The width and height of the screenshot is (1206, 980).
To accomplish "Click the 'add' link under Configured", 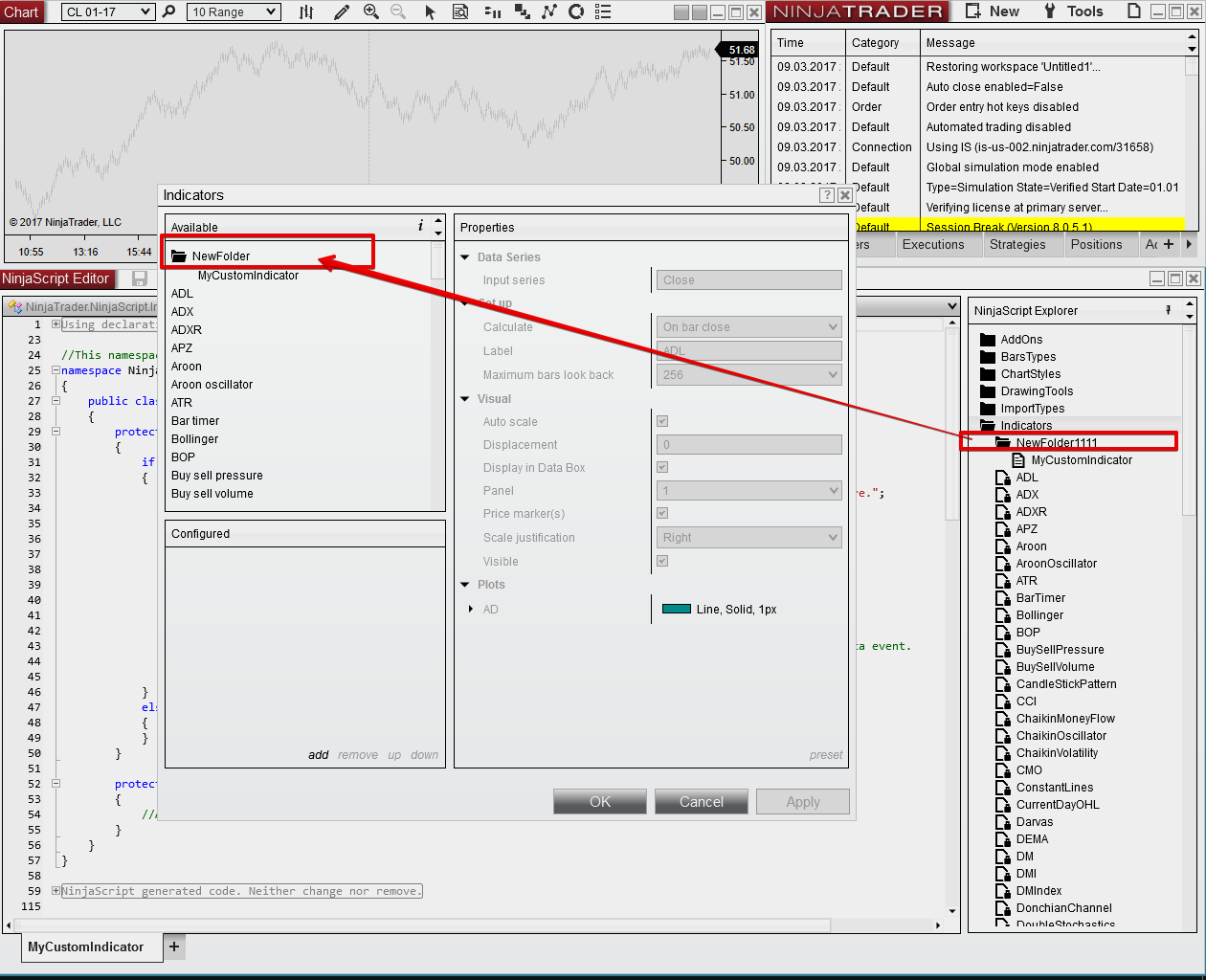I will (x=318, y=754).
